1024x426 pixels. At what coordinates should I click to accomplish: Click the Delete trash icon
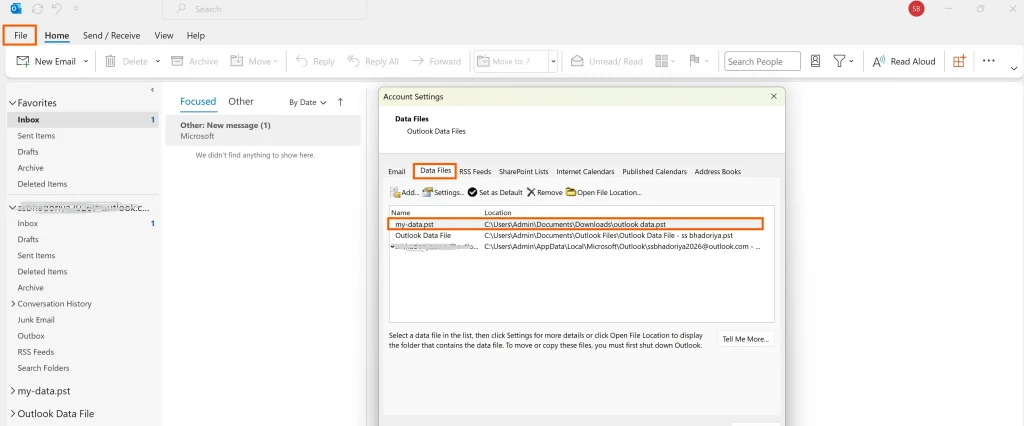[x=110, y=61]
